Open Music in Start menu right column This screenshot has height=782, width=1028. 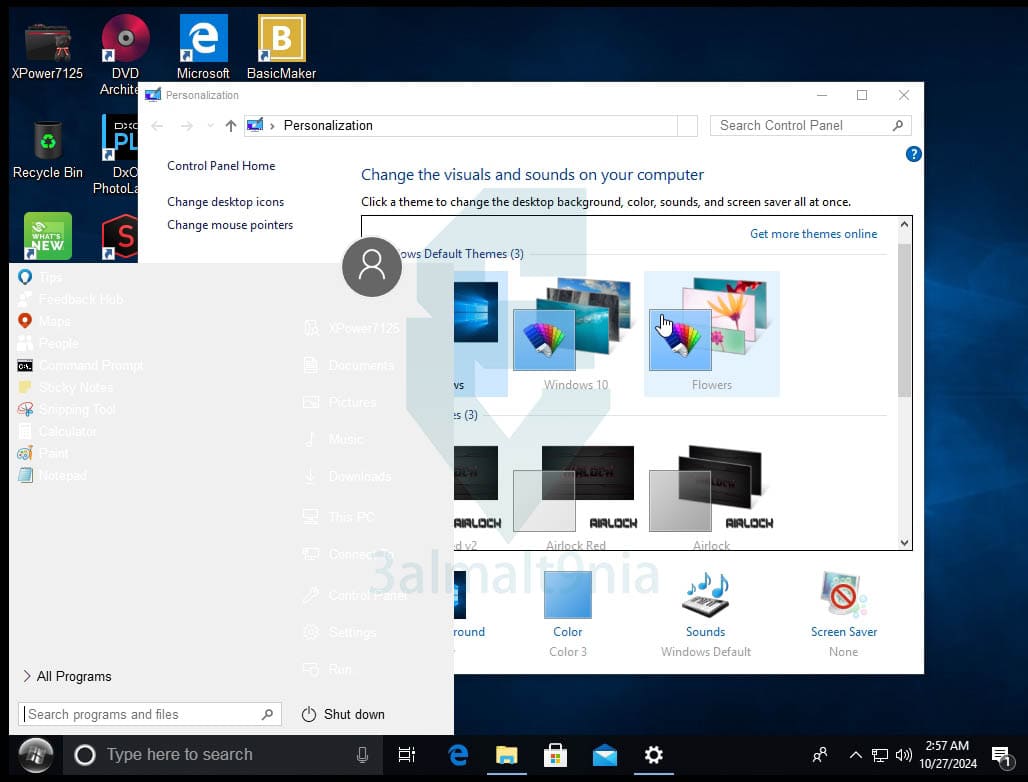[x=334, y=439]
